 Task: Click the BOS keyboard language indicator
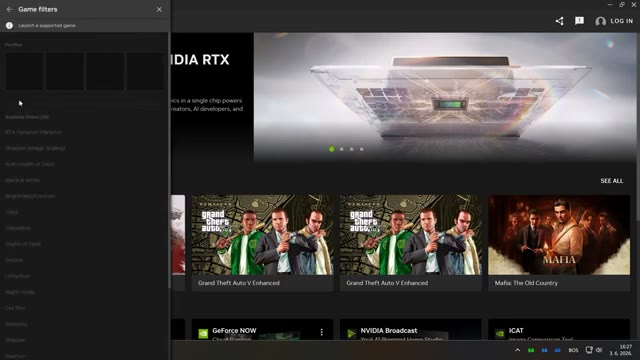coord(573,350)
